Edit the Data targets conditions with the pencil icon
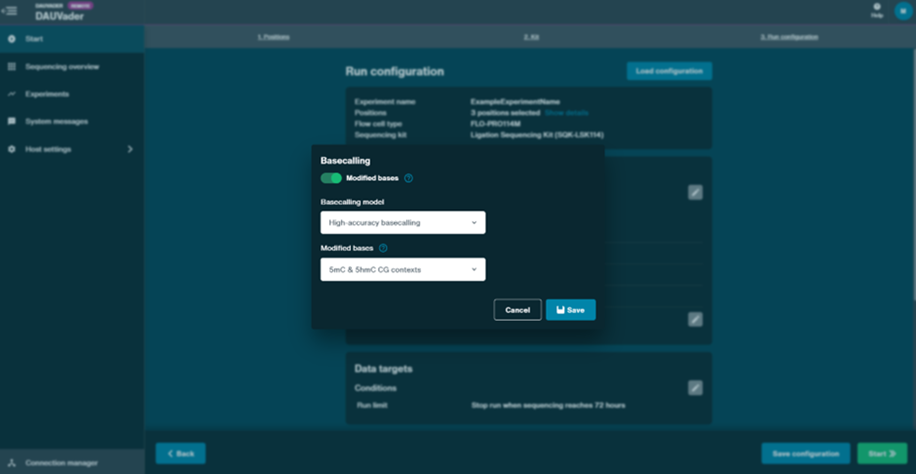916x474 pixels. tap(695, 387)
